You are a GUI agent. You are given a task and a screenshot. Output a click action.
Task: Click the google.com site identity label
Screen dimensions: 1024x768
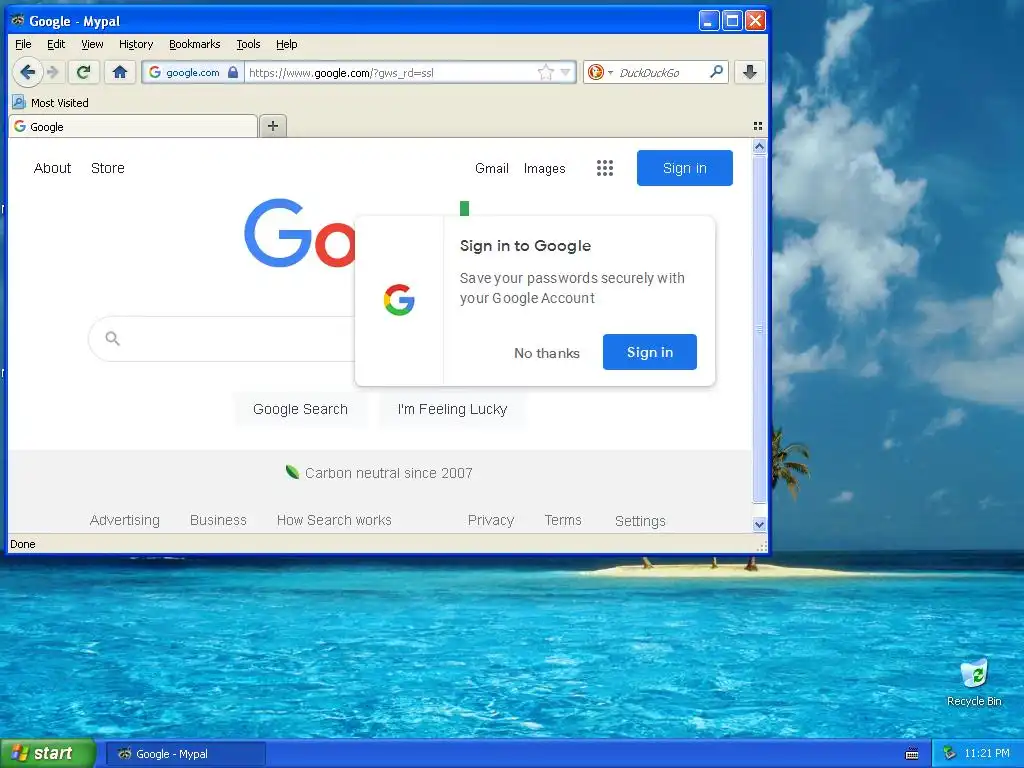pos(193,72)
